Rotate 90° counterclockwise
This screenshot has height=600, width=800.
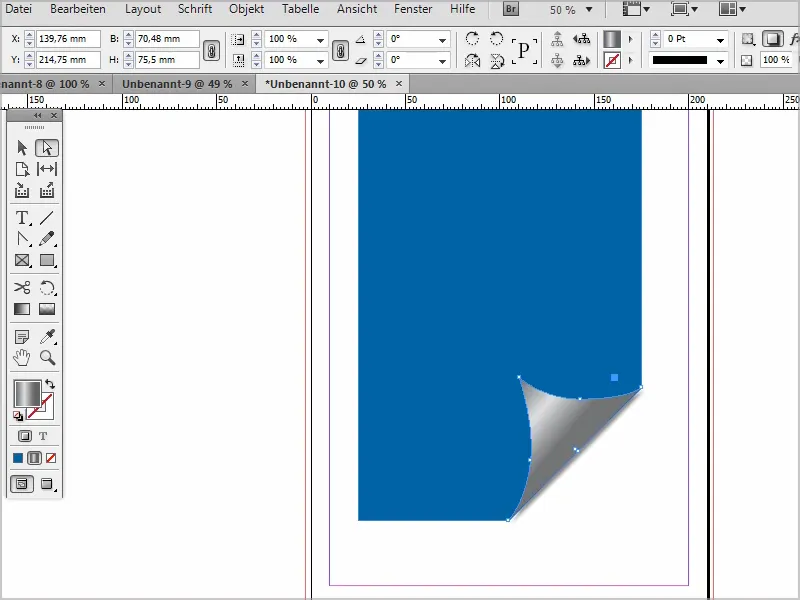(496, 39)
